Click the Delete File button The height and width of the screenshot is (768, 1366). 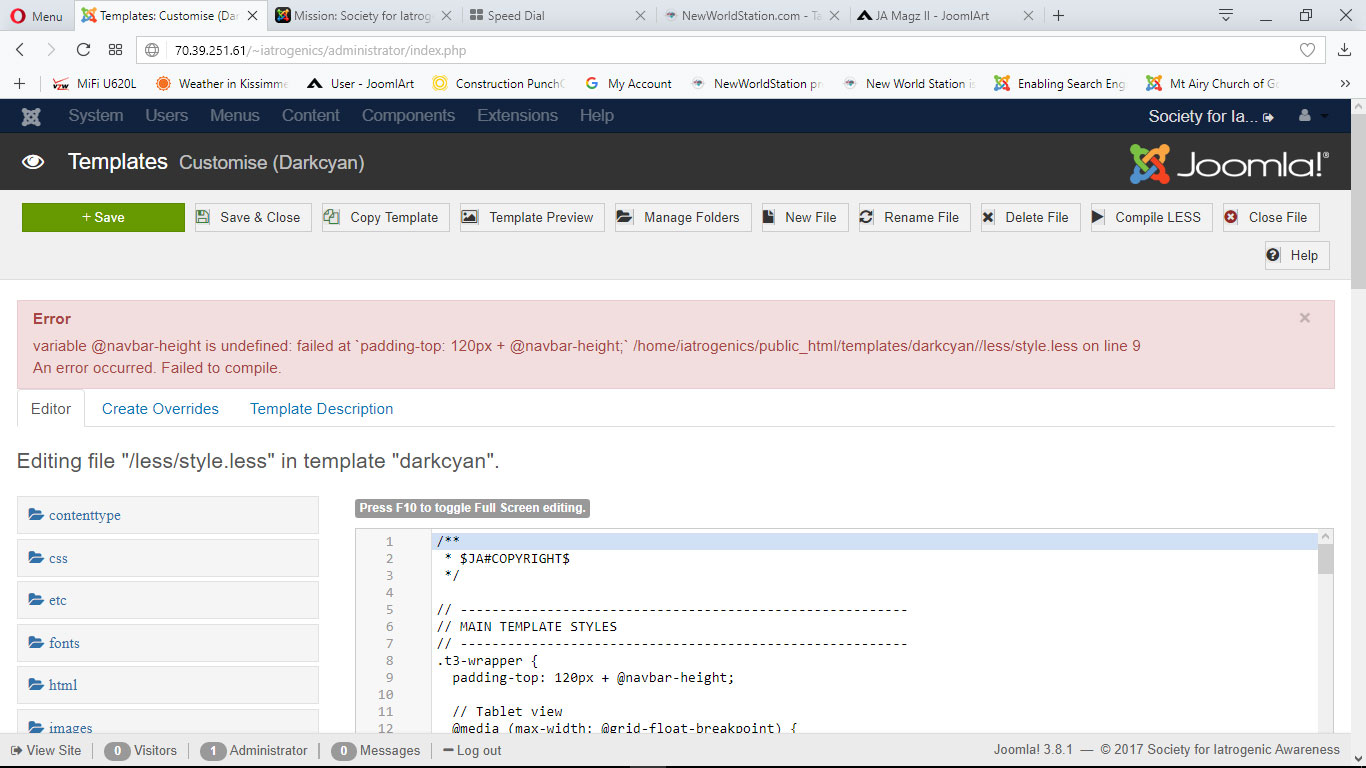[x=1029, y=217]
